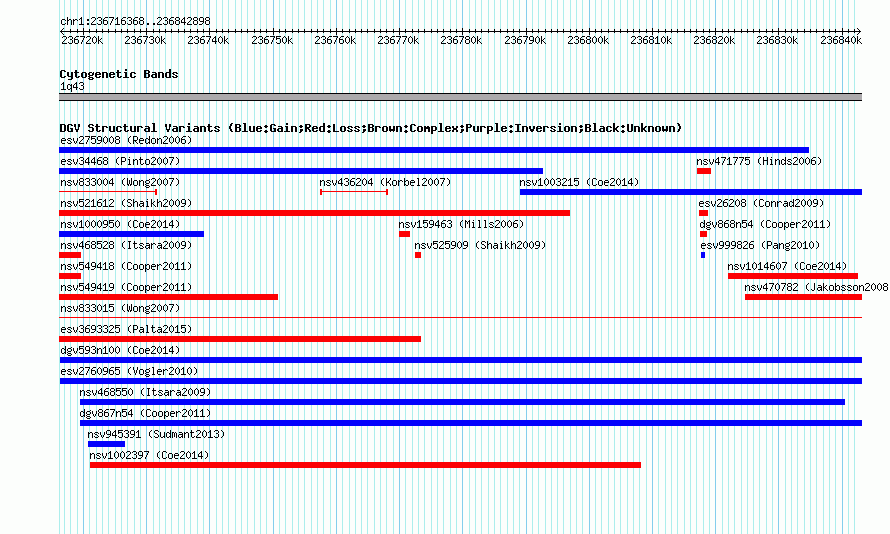
Task: Click the red bar under esv3693325
Action: pos(240,339)
